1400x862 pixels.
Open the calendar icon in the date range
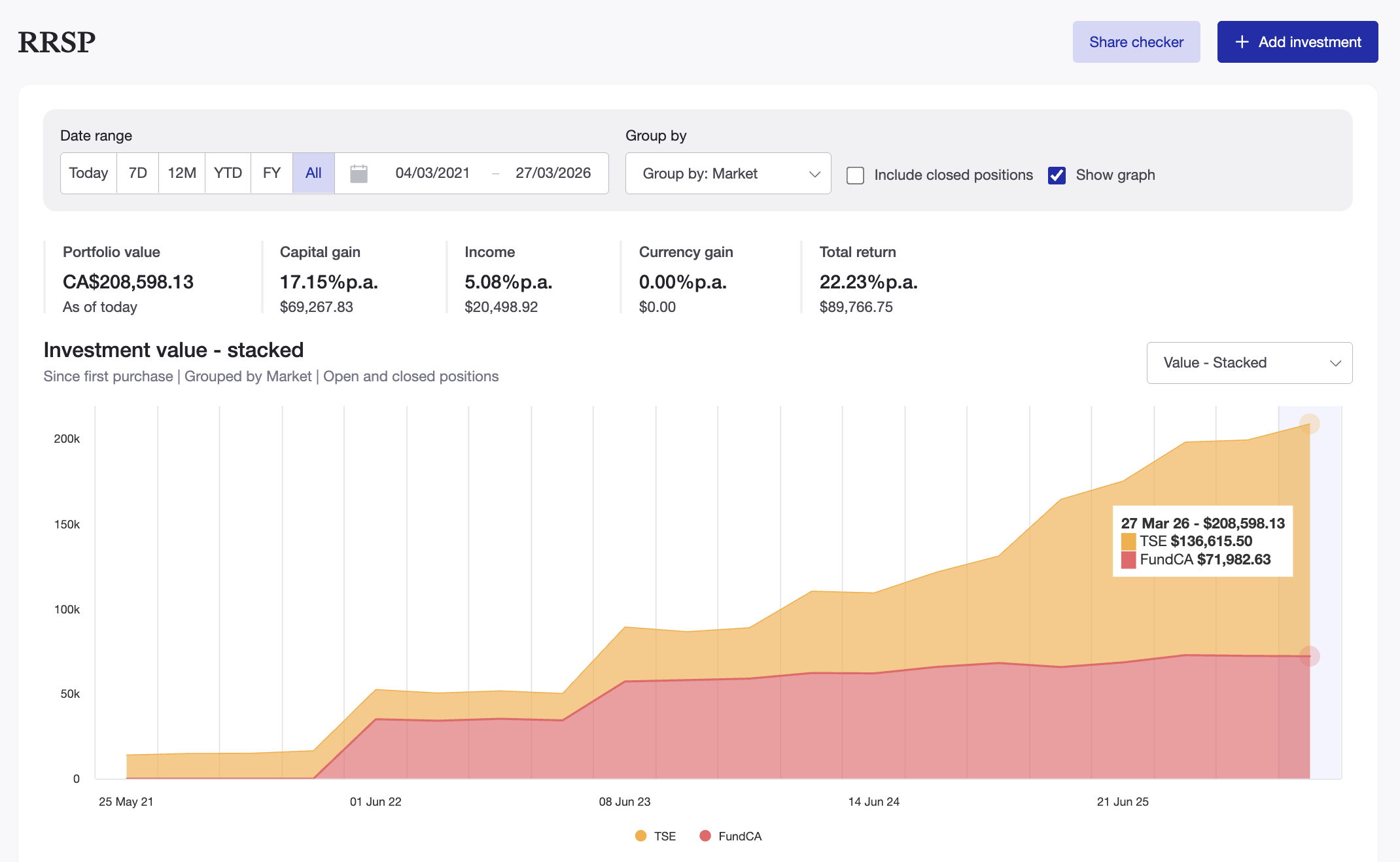point(358,173)
